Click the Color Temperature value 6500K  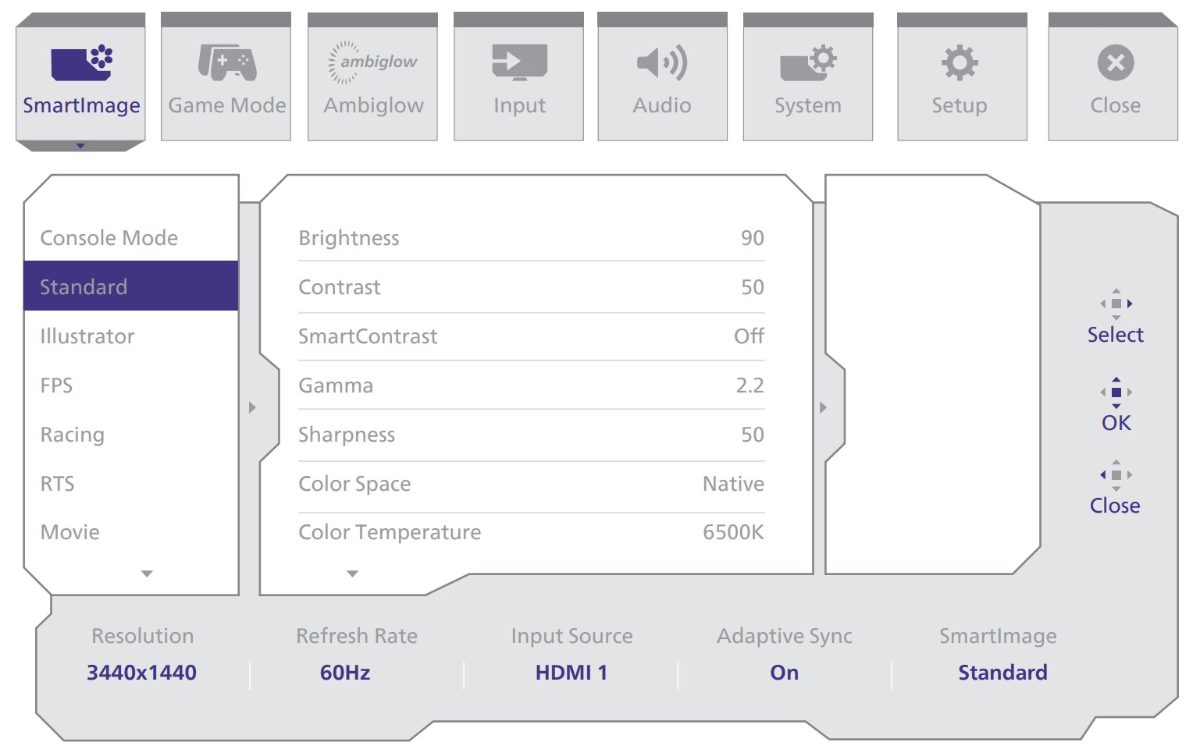pyautogui.click(x=733, y=532)
